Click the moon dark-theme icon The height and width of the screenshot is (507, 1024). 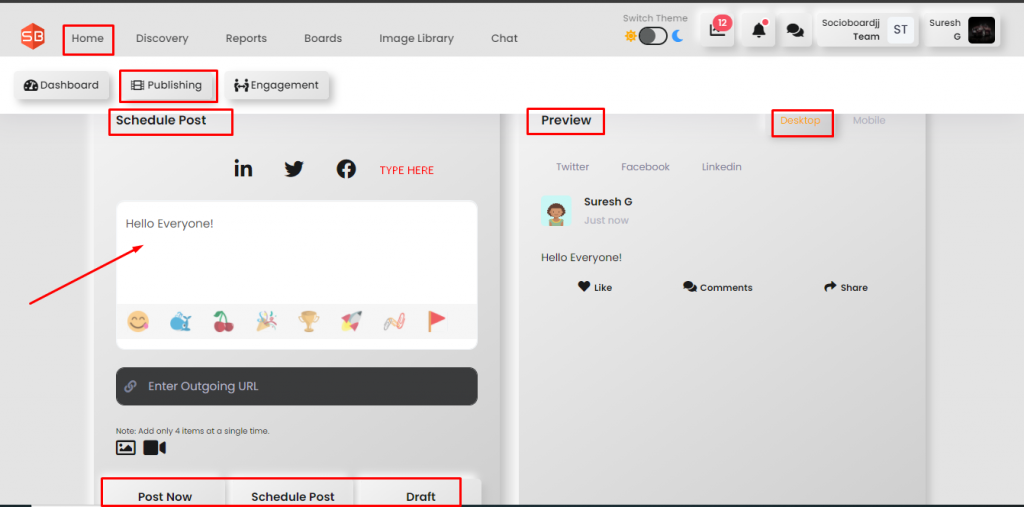[x=678, y=36]
